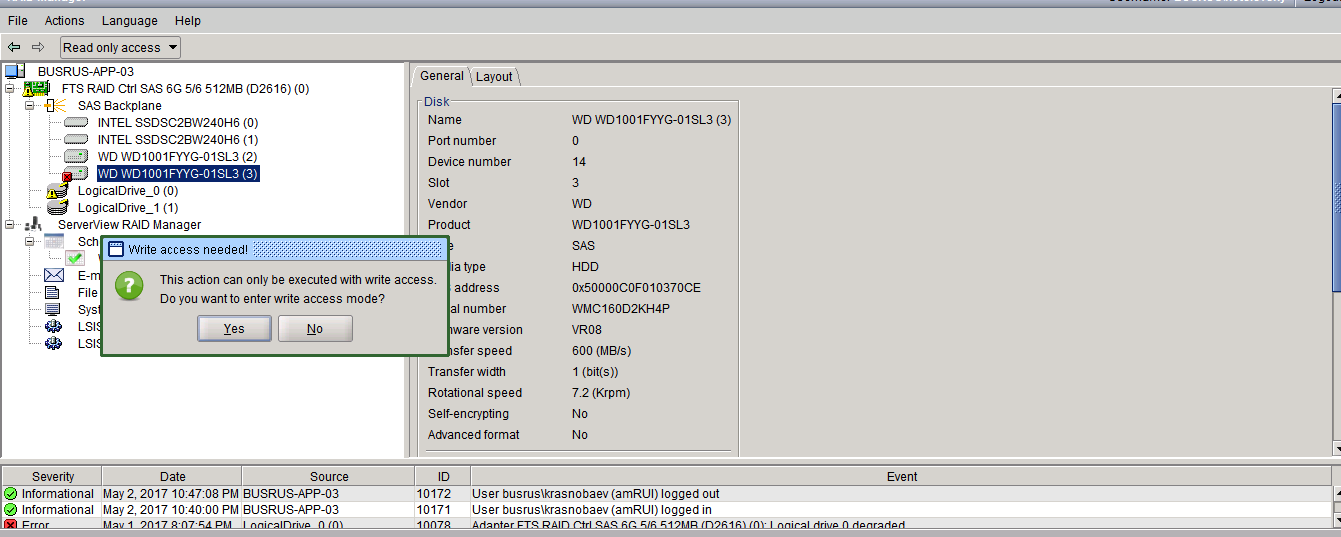
Task: Select LogicalDrive_1 (1) in tree
Action: pyautogui.click(x=127, y=208)
